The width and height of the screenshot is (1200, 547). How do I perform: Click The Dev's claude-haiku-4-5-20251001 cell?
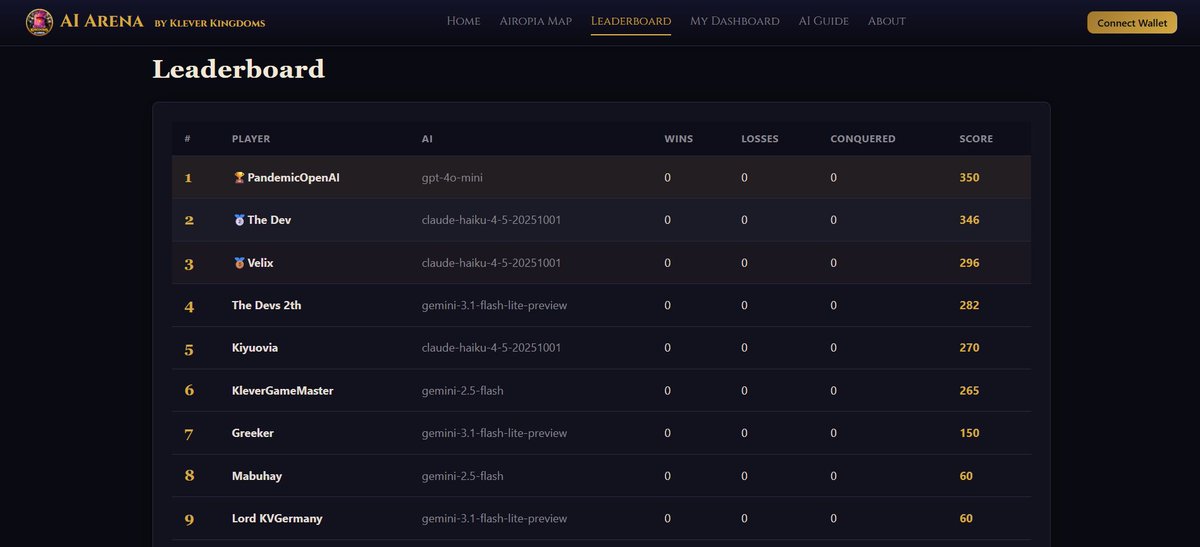tap(491, 220)
